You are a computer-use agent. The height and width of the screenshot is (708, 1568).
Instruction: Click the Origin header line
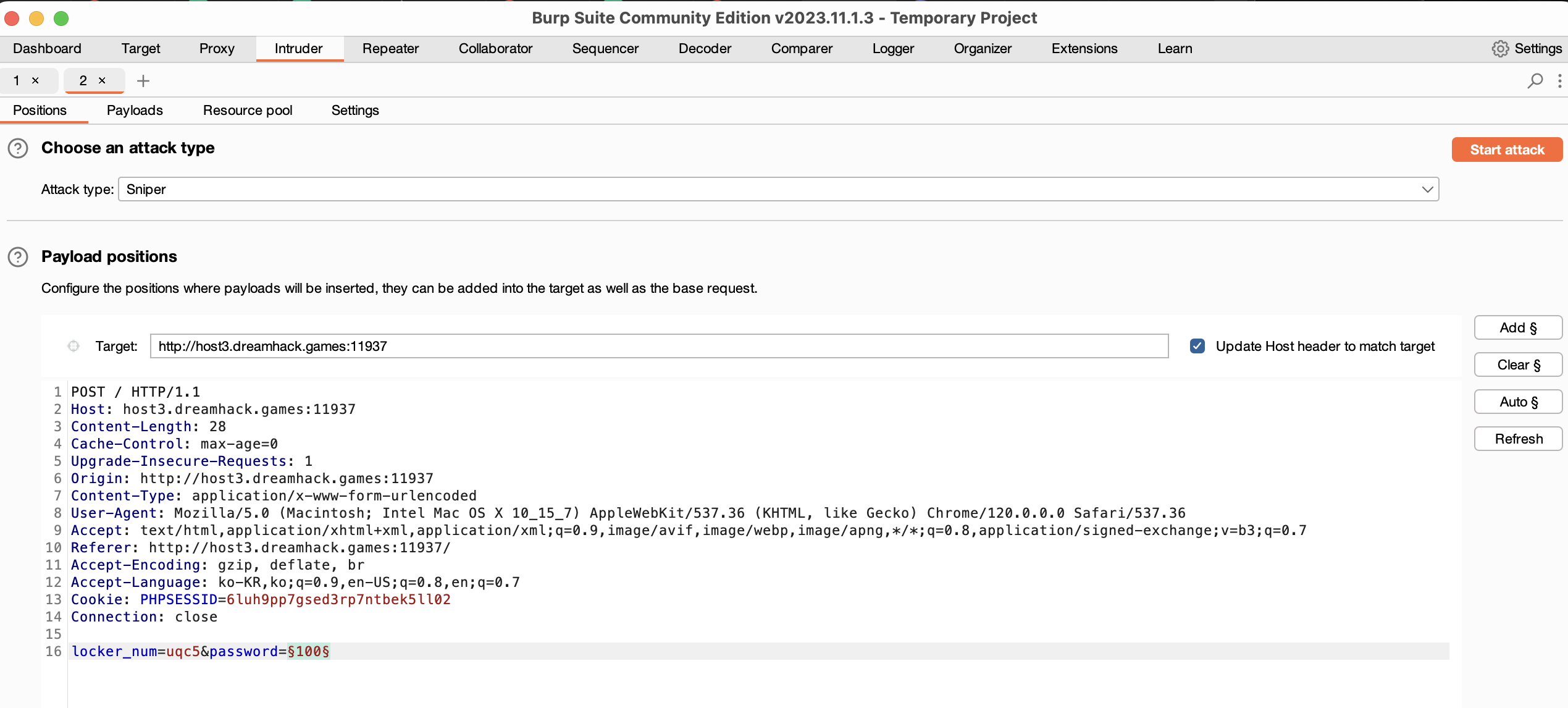252,478
